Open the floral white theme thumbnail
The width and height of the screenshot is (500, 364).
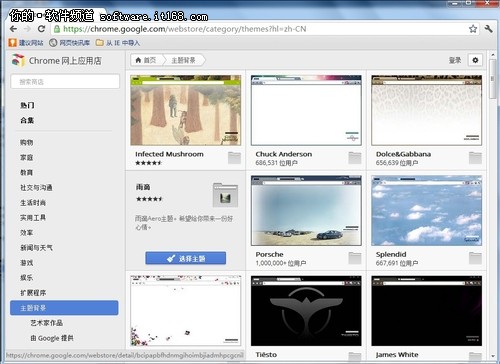click(x=186, y=311)
